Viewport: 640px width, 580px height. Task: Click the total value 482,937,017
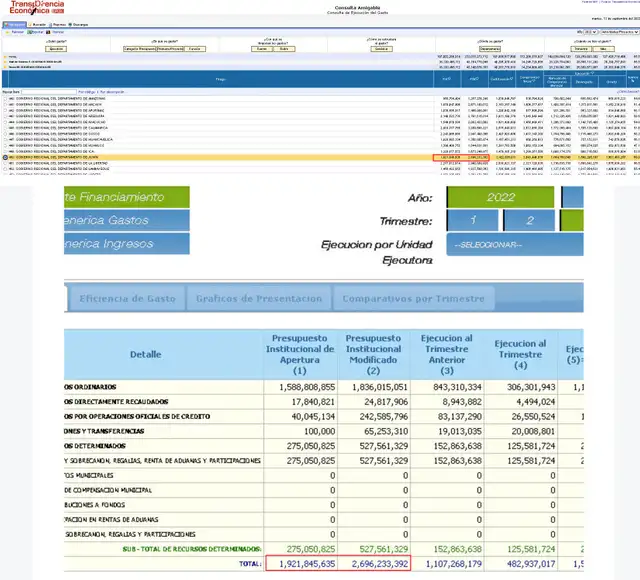531,564
